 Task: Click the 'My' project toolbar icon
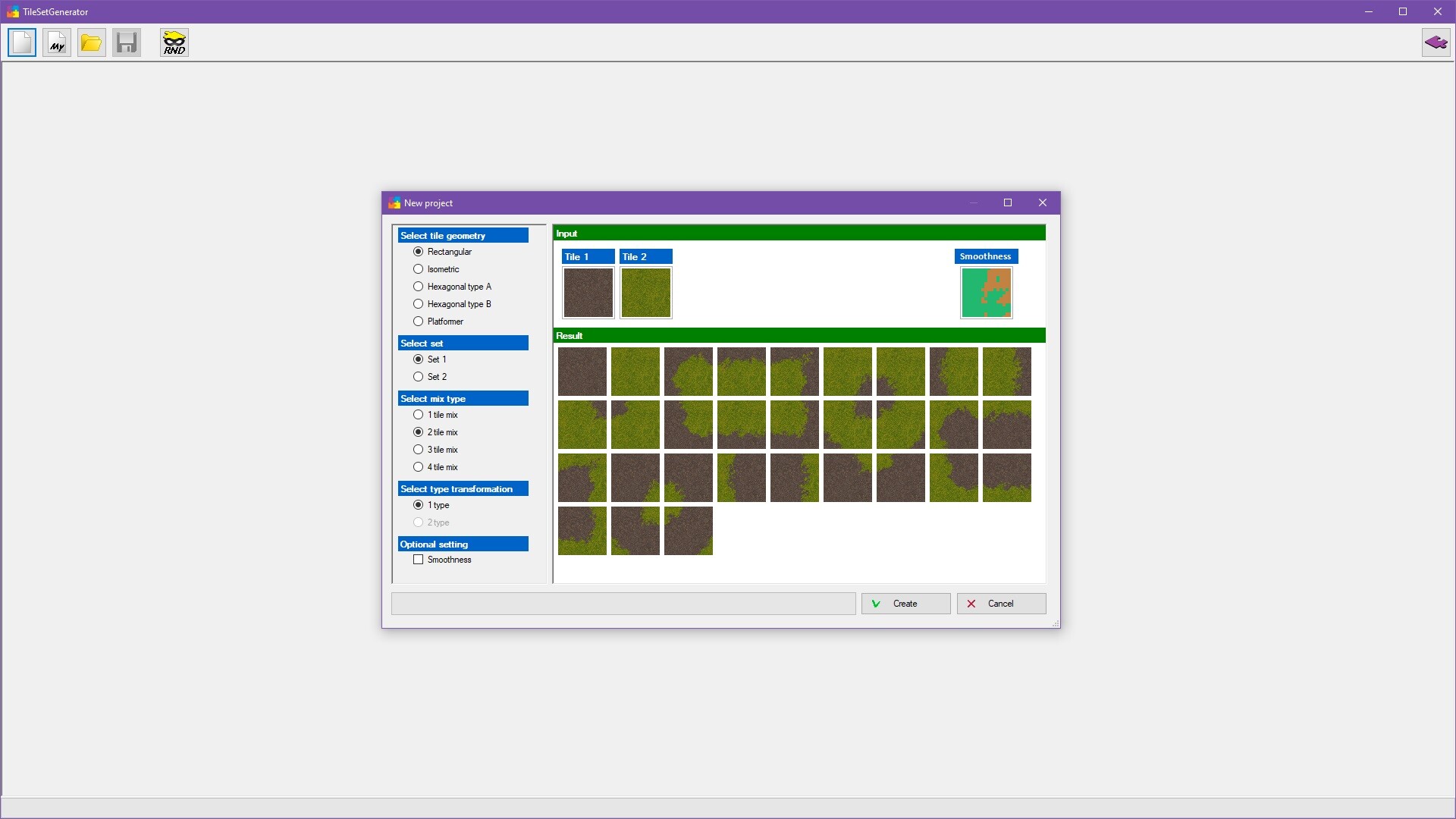click(x=57, y=42)
